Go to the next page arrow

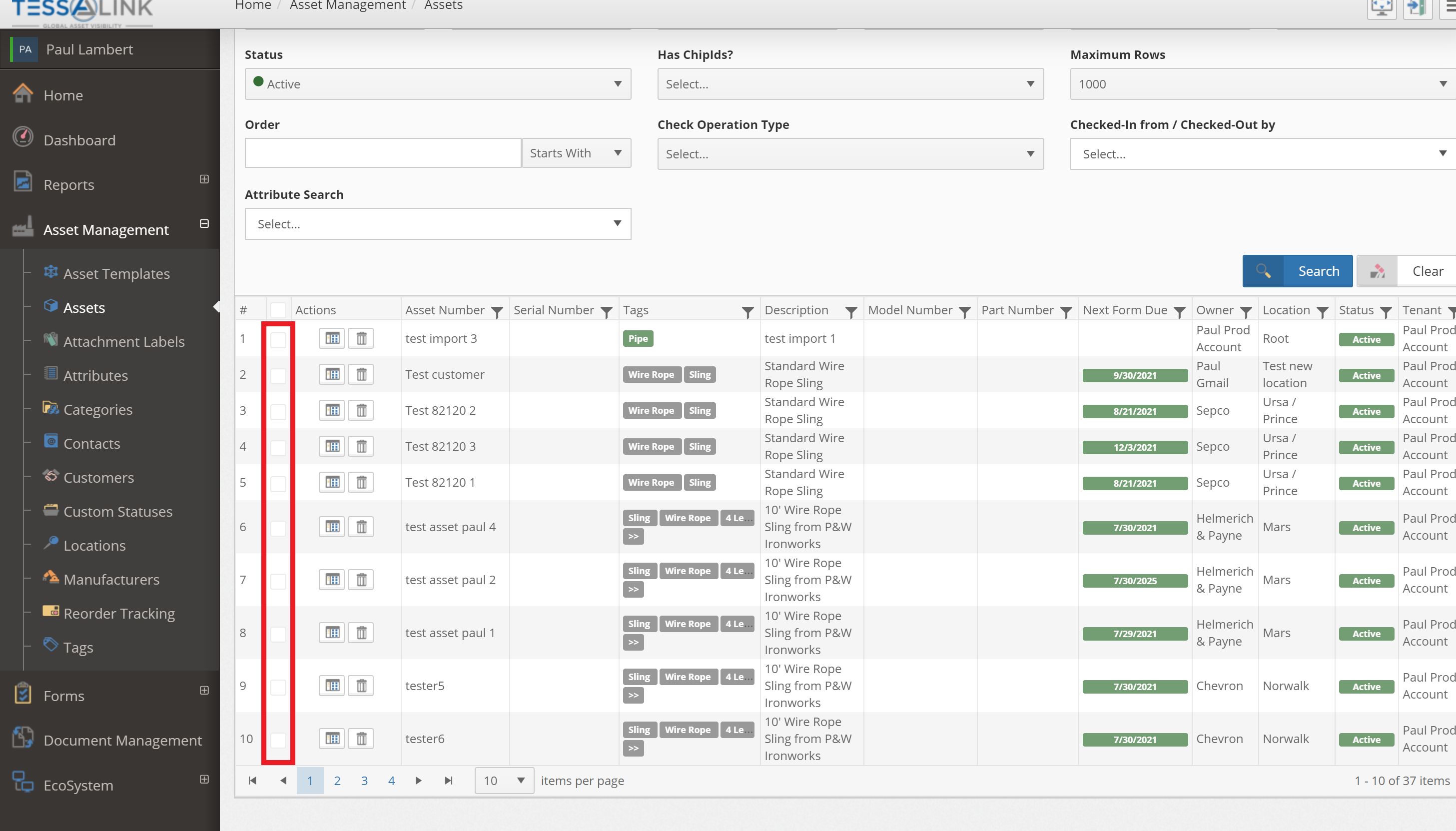(418, 780)
